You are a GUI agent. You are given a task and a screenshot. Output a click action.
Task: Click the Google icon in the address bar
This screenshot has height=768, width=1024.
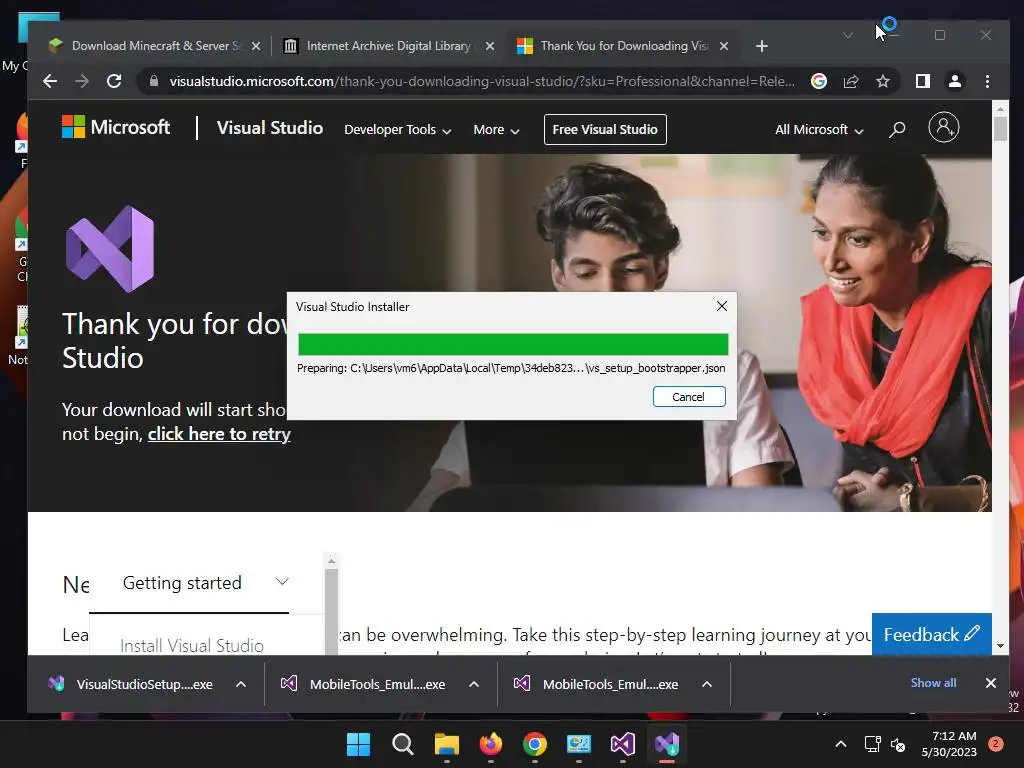tap(819, 81)
